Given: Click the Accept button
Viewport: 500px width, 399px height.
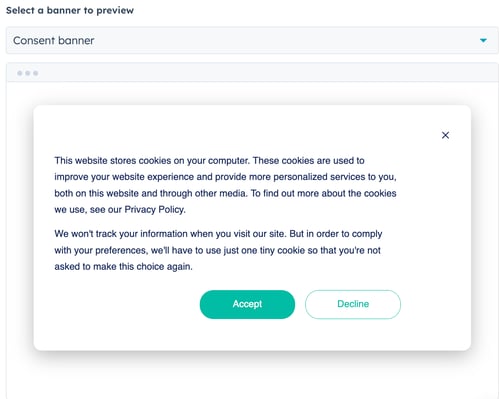Looking at the screenshot, I should coord(247,304).
